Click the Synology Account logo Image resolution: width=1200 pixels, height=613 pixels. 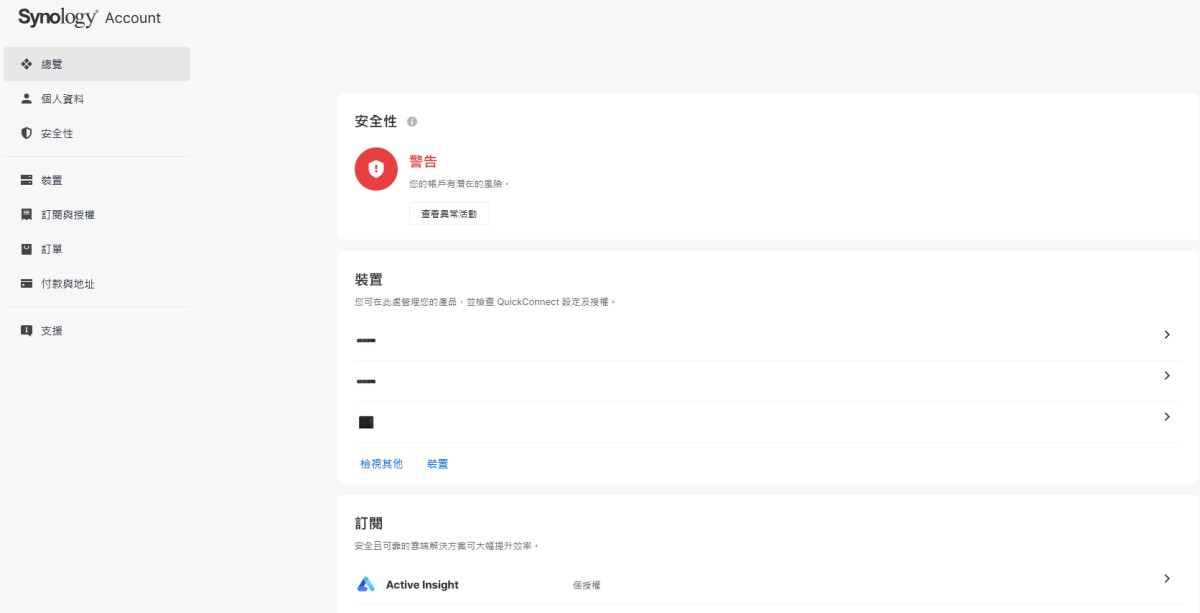point(89,18)
